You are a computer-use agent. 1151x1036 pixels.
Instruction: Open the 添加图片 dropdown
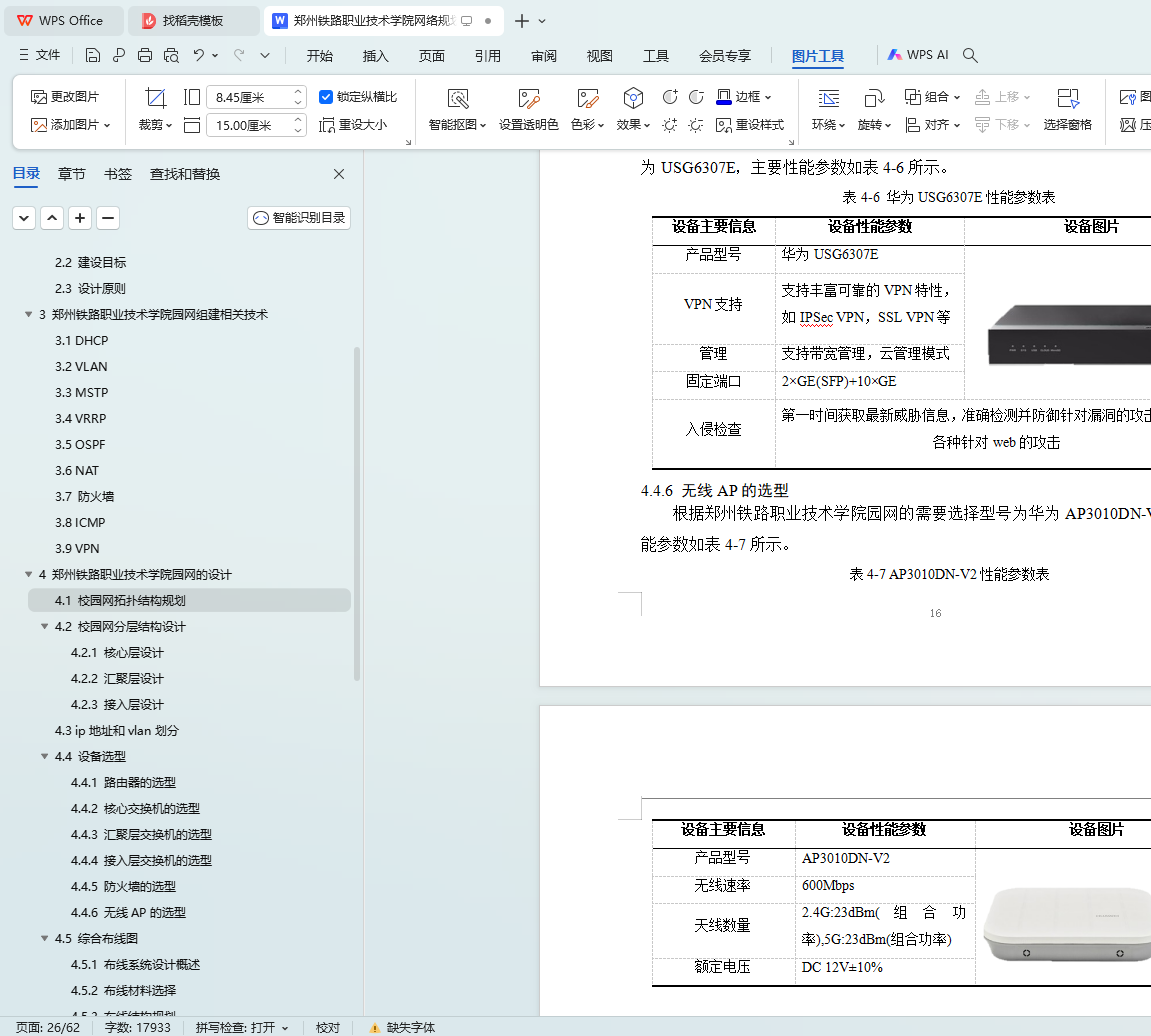[x=70, y=125]
